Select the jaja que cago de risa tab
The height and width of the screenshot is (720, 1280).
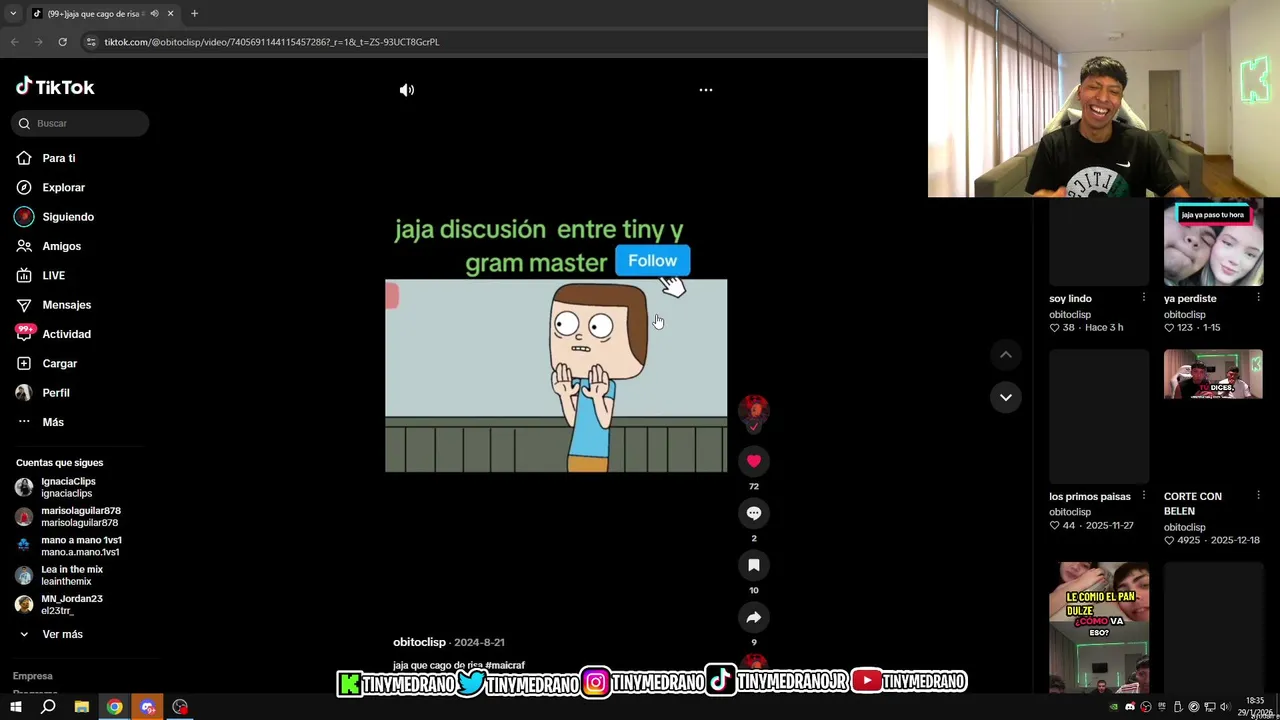102,13
